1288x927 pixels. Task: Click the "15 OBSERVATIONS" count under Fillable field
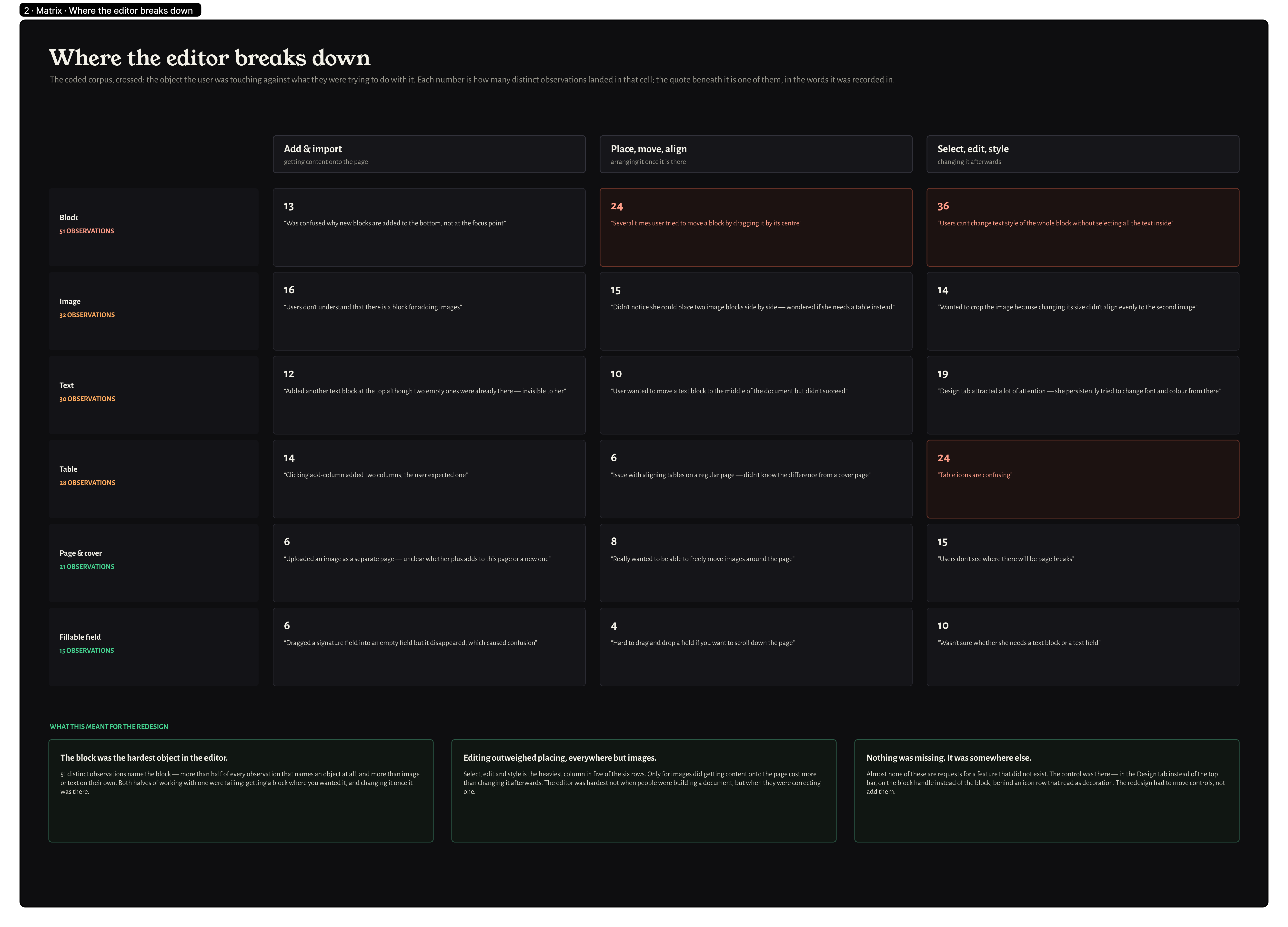click(87, 651)
